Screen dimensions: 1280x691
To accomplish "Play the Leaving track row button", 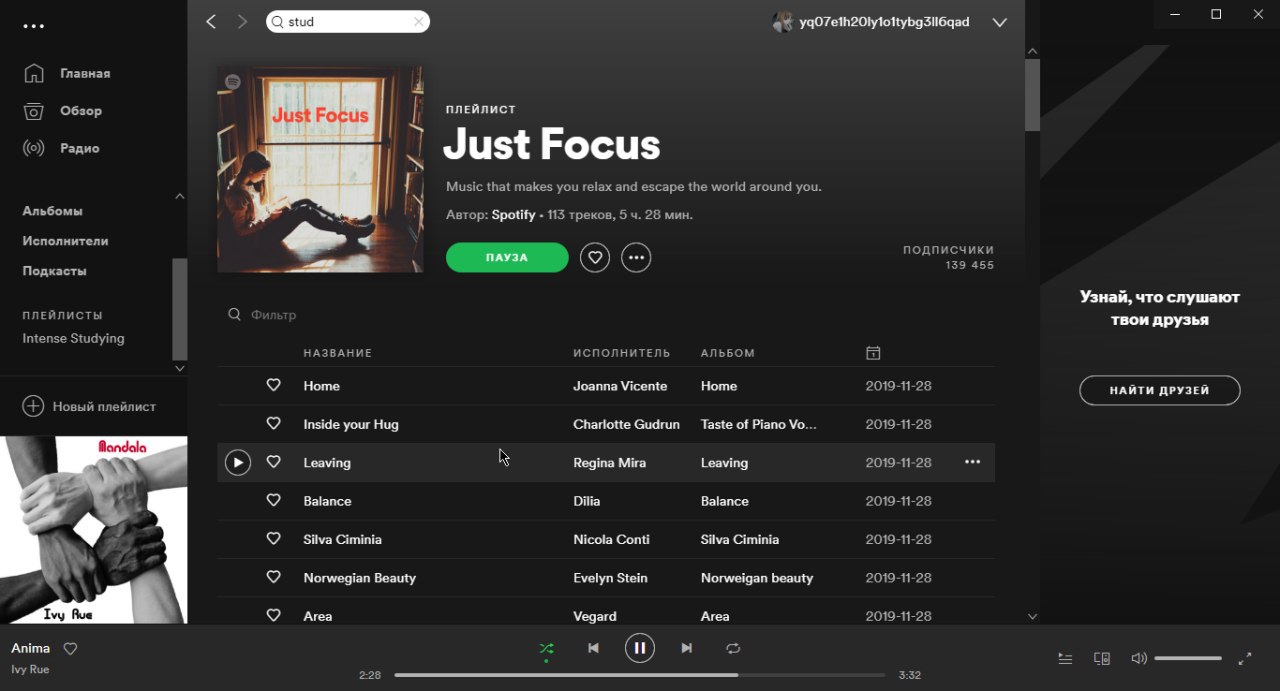I will (238, 463).
